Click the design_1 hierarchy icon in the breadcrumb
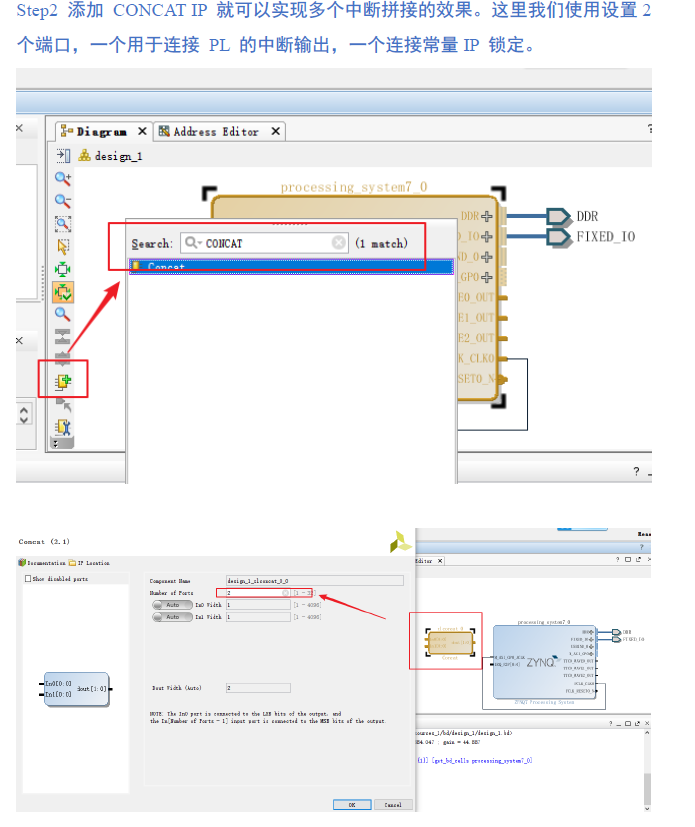 [x=84, y=156]
